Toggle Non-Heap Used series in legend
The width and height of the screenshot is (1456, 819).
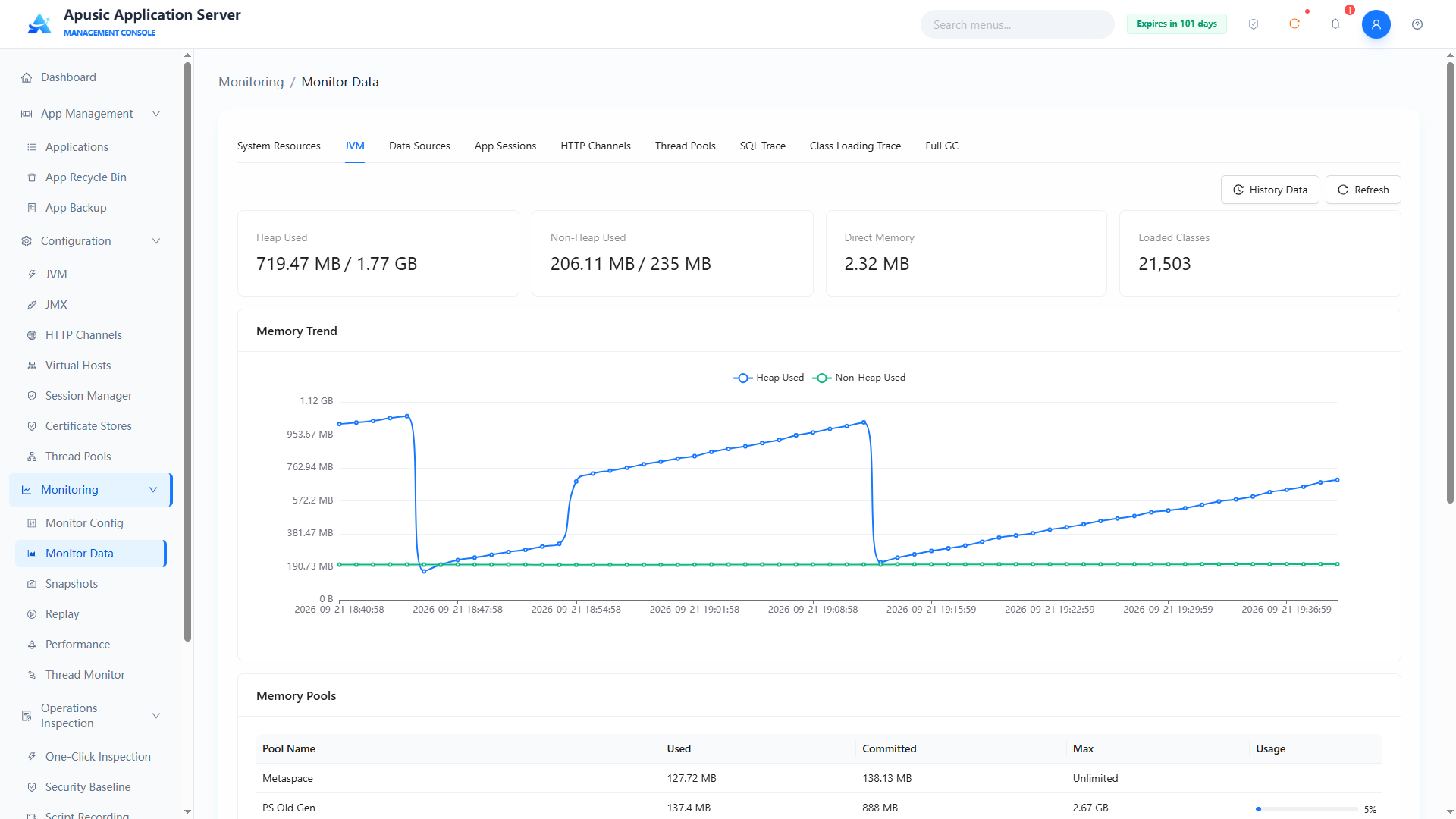click(x=859, y=378)
